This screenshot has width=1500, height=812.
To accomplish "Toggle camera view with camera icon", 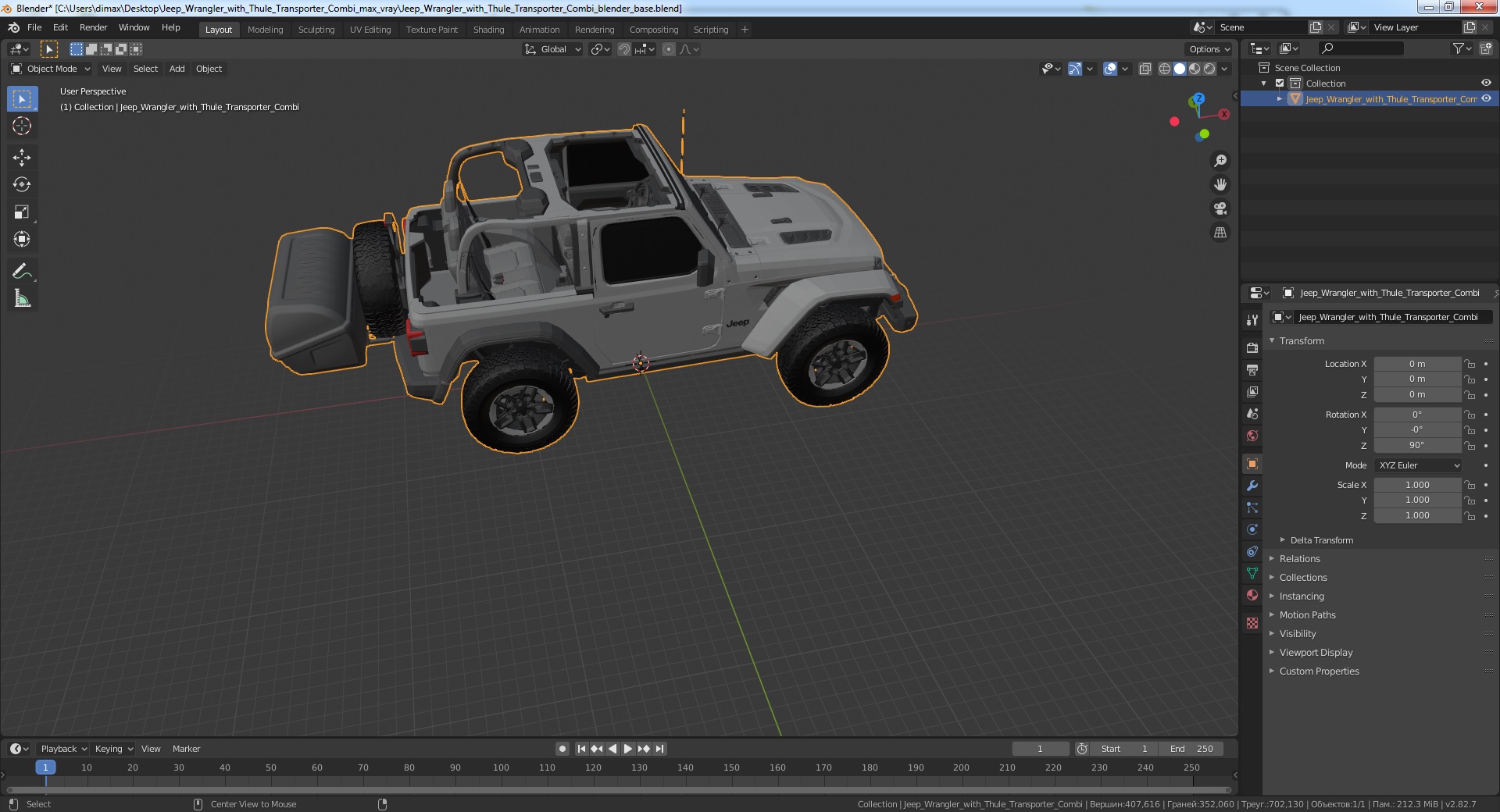I will pyautogui.click(x=1220, y=208).
